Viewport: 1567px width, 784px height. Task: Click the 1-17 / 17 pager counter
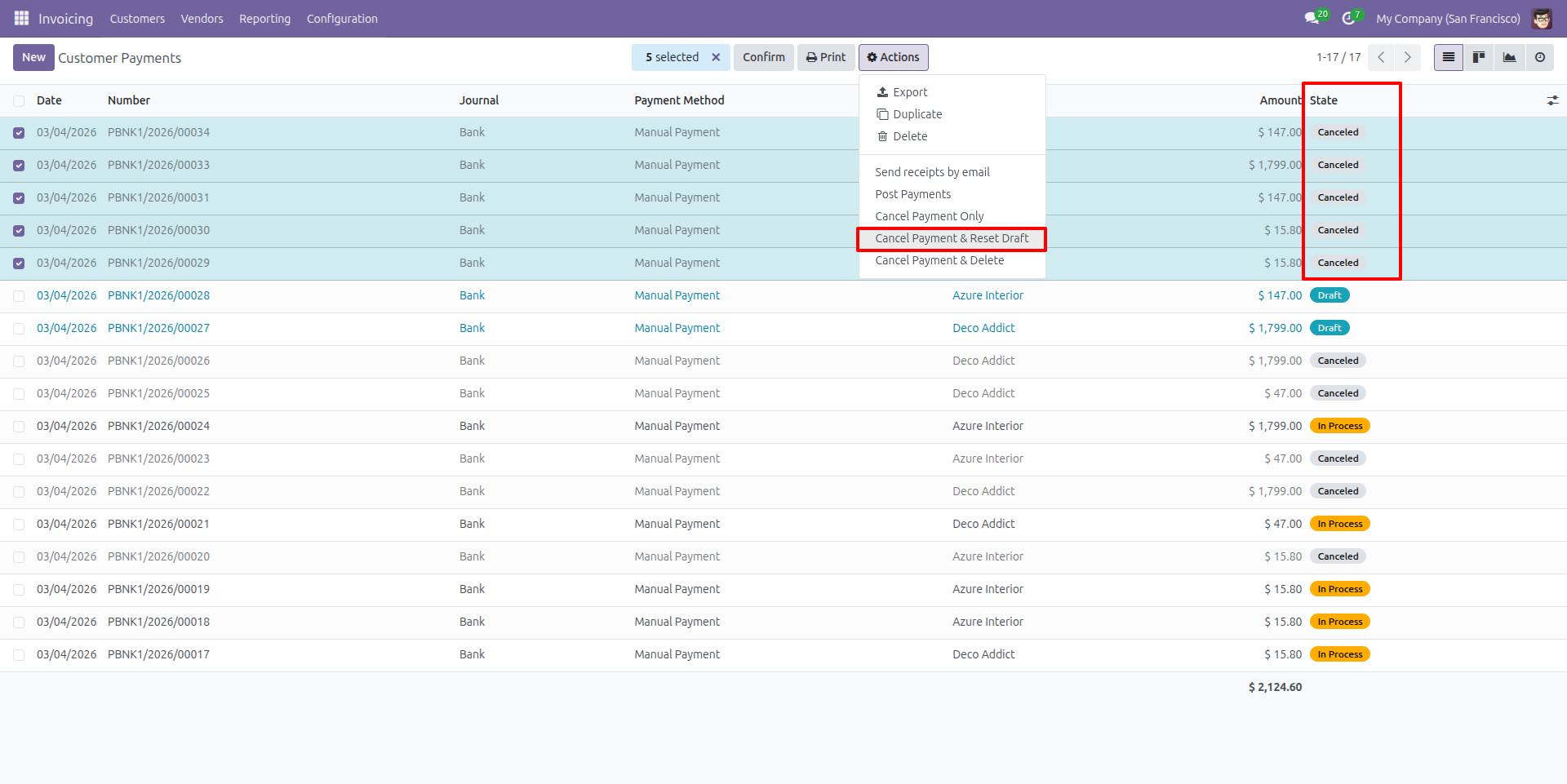1338,57
